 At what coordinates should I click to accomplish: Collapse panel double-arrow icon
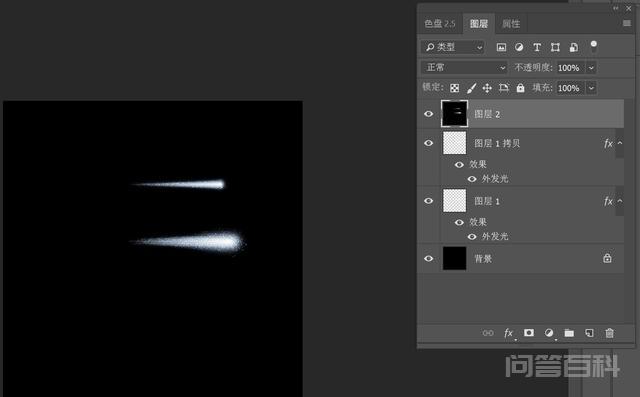coord(616,8)
